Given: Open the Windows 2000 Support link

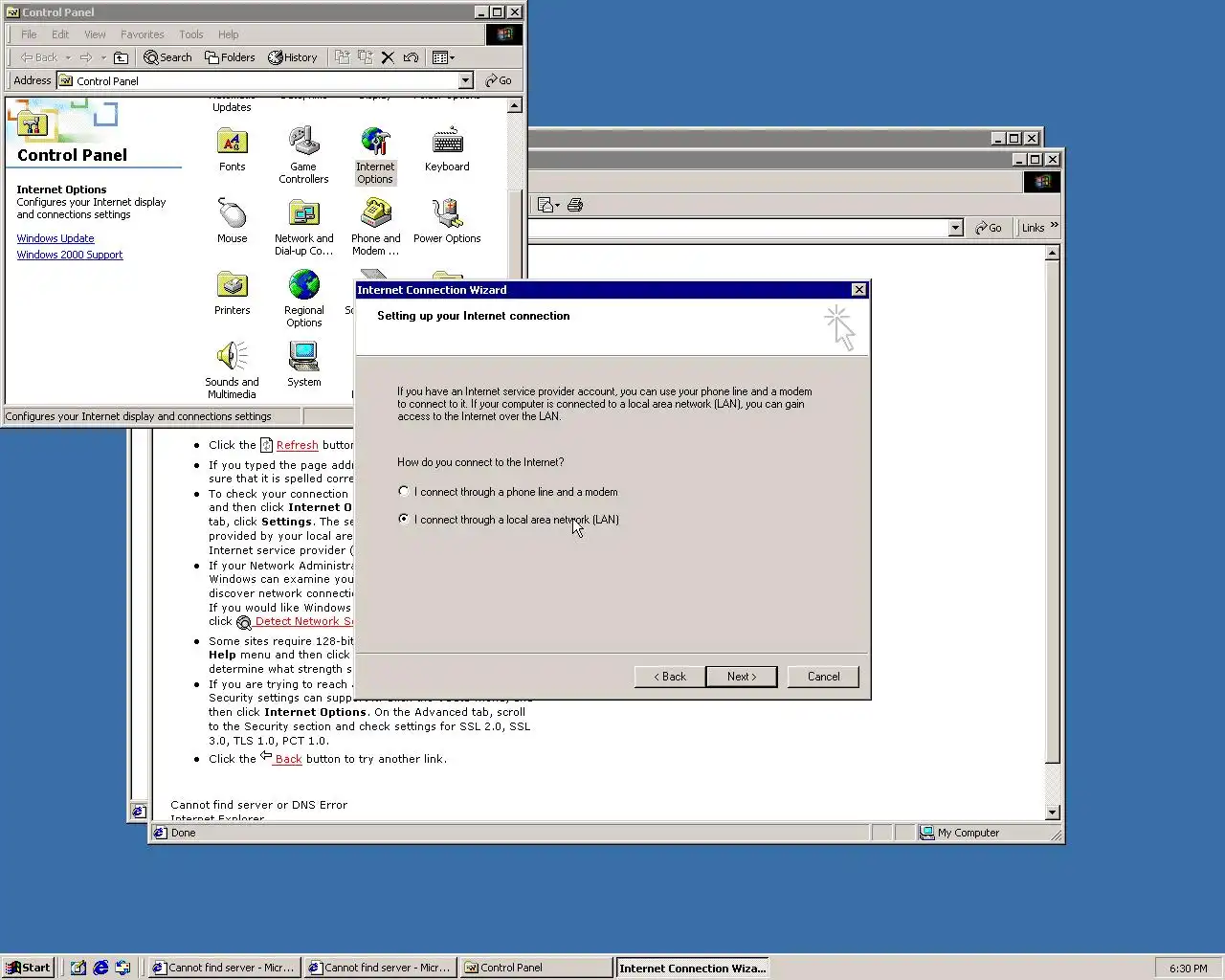Looking at the screenshot, I should tap(70, 255).
